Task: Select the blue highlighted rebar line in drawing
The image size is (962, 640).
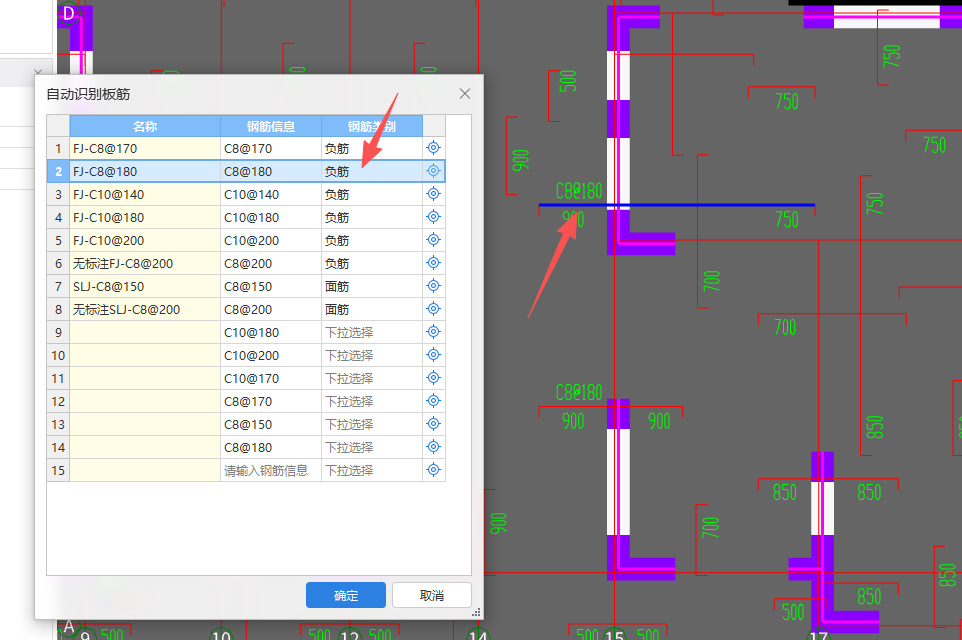Action: pyautogui.click(x=676, y=204)
